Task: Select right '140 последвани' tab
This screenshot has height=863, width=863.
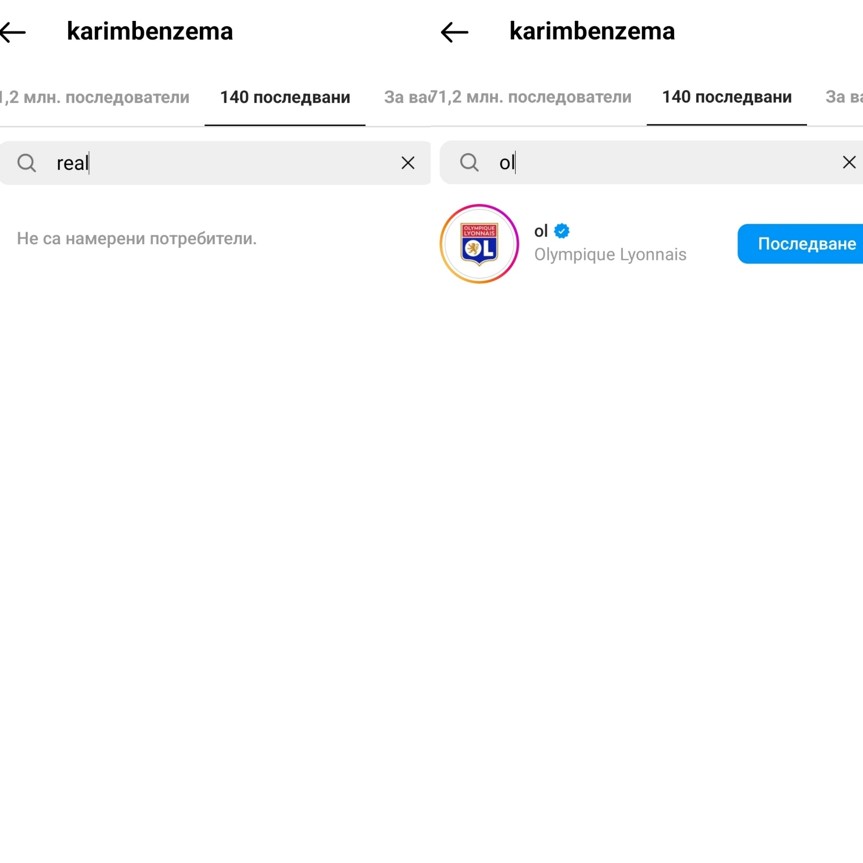Action: [x=727, y=97]
